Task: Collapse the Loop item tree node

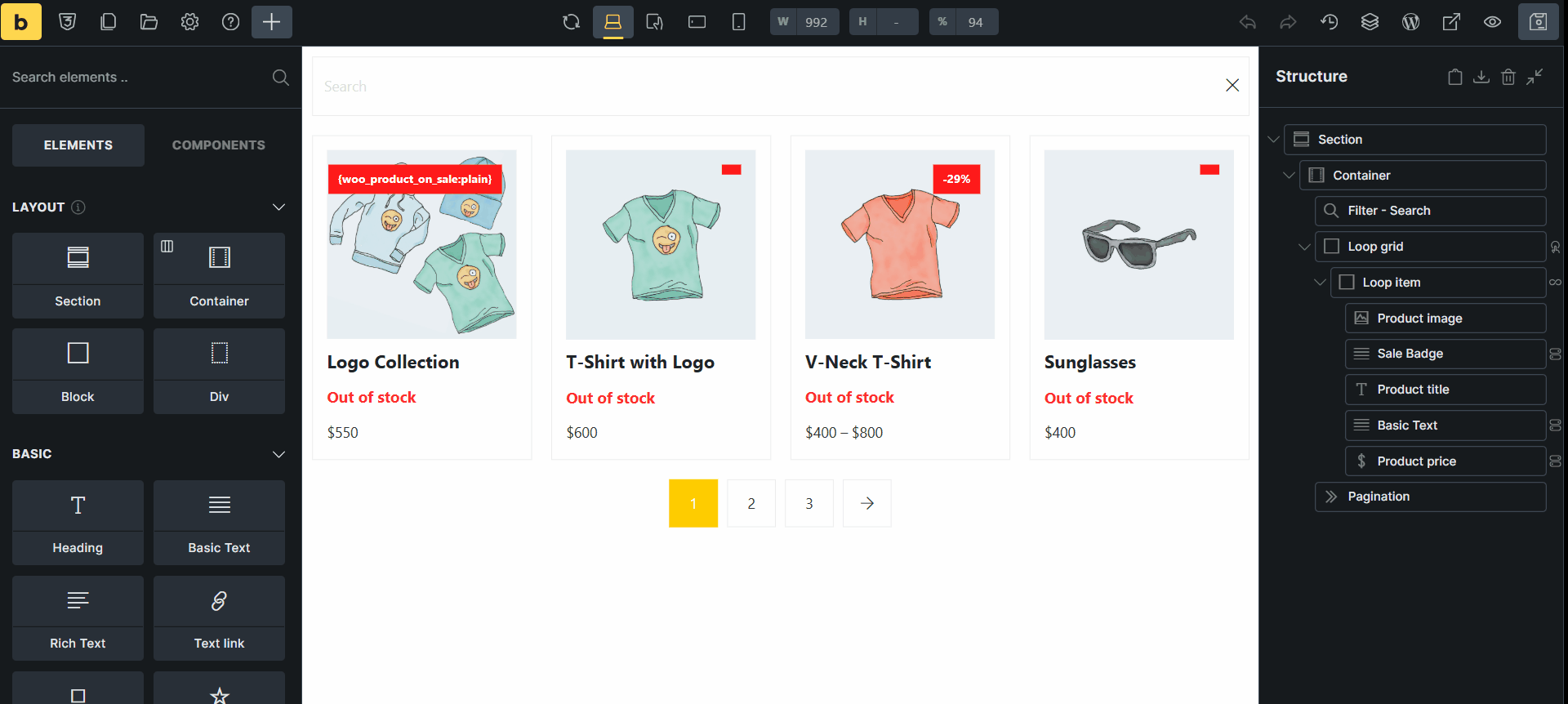Action: coord(1320,283)
